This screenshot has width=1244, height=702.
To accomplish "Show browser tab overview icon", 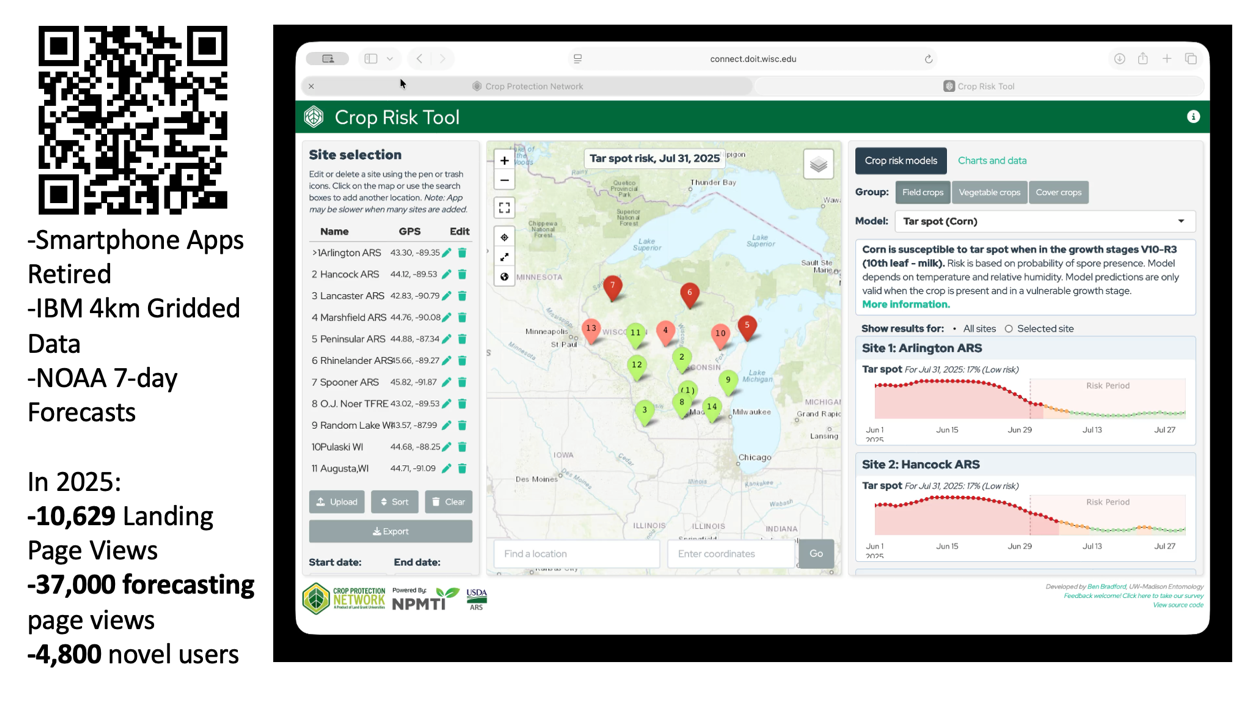I will click(1191, 59).
